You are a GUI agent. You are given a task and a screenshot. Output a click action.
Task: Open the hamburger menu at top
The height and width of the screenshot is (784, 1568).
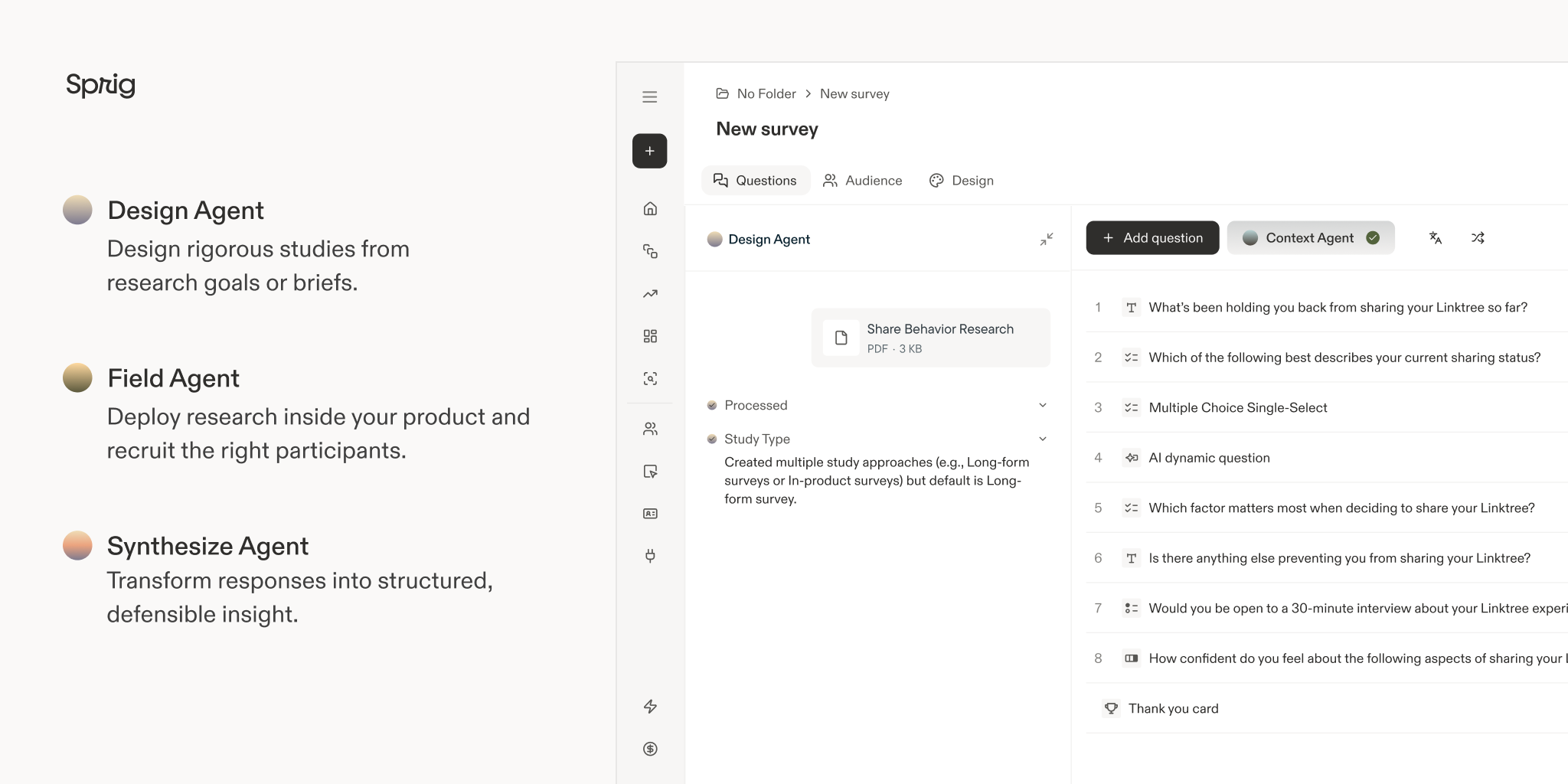pos(649,96)
